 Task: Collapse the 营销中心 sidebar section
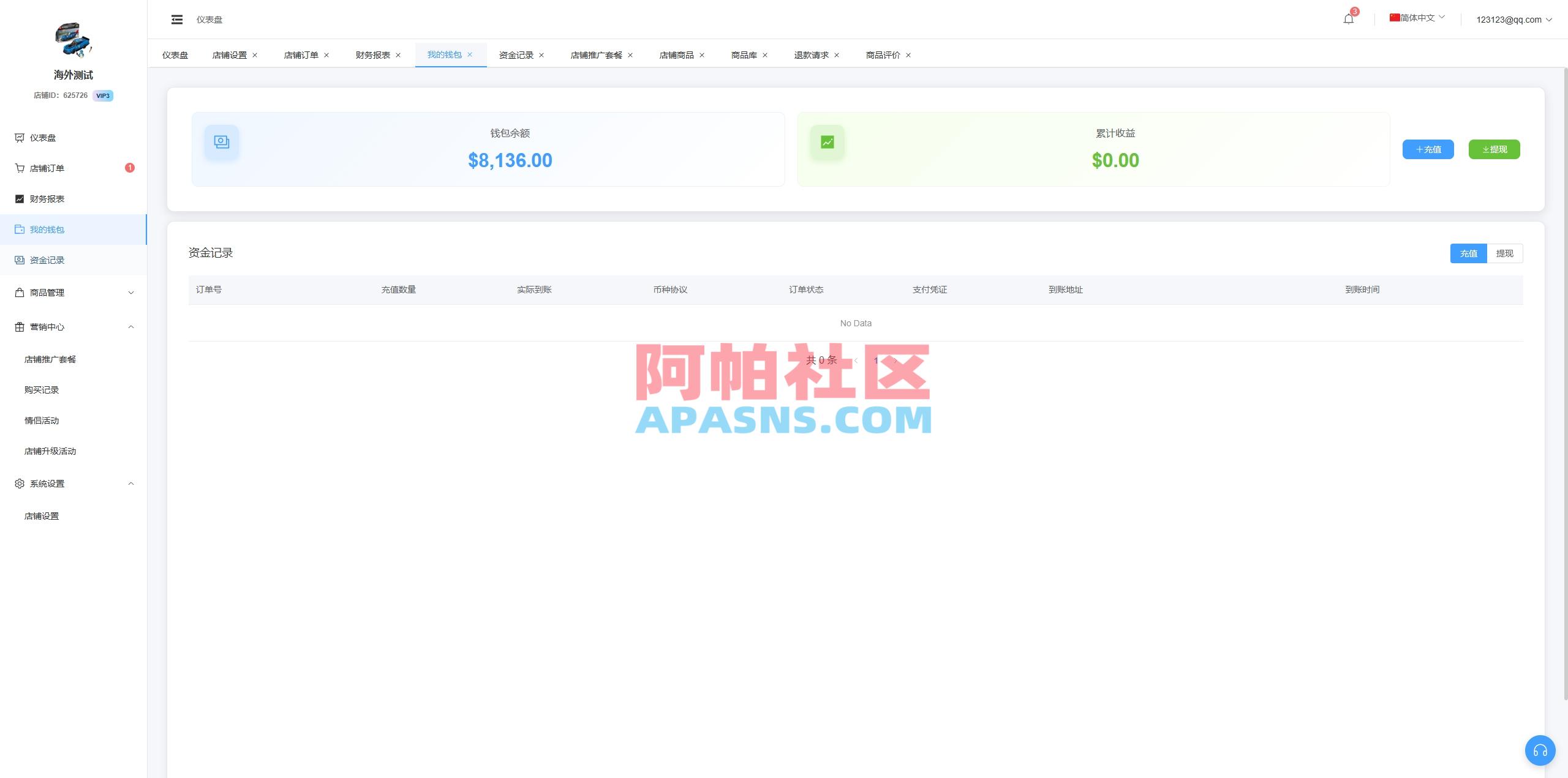(130, 326)
